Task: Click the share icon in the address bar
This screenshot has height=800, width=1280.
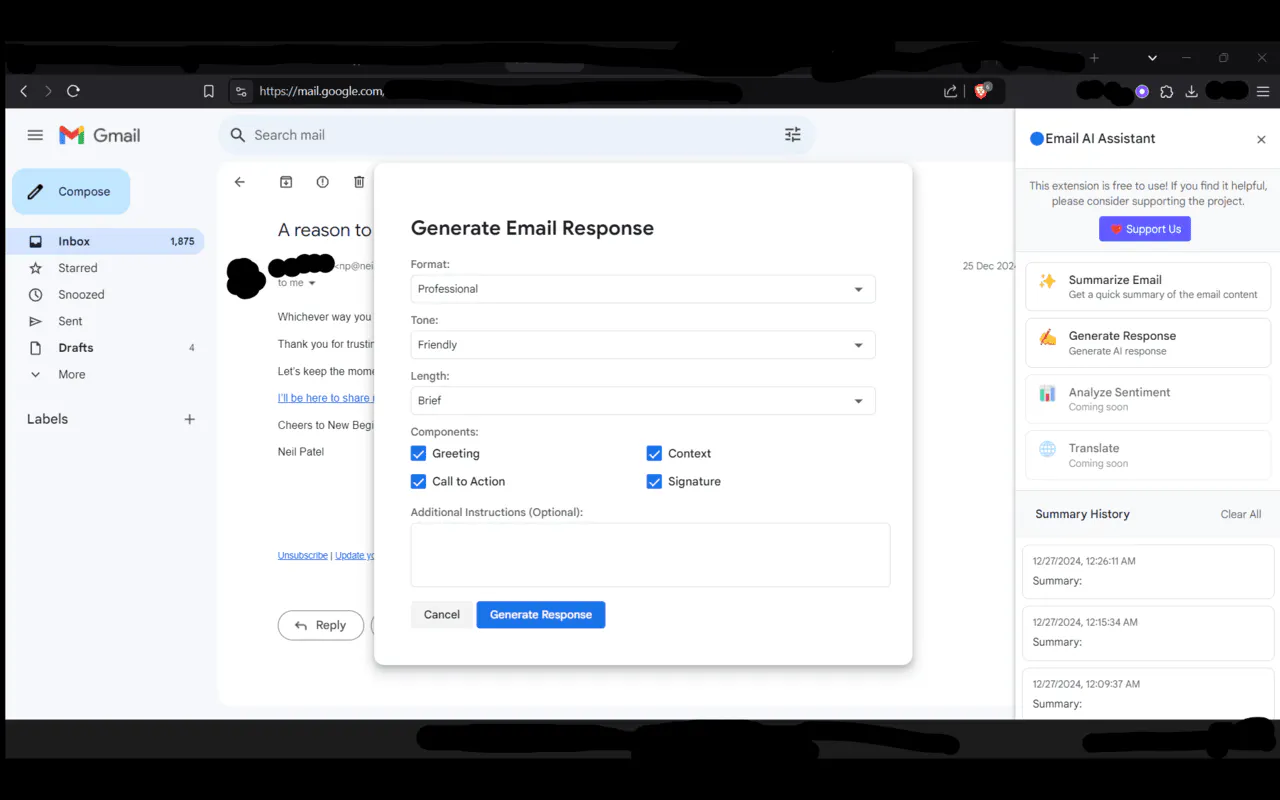Action: [950, 91]
